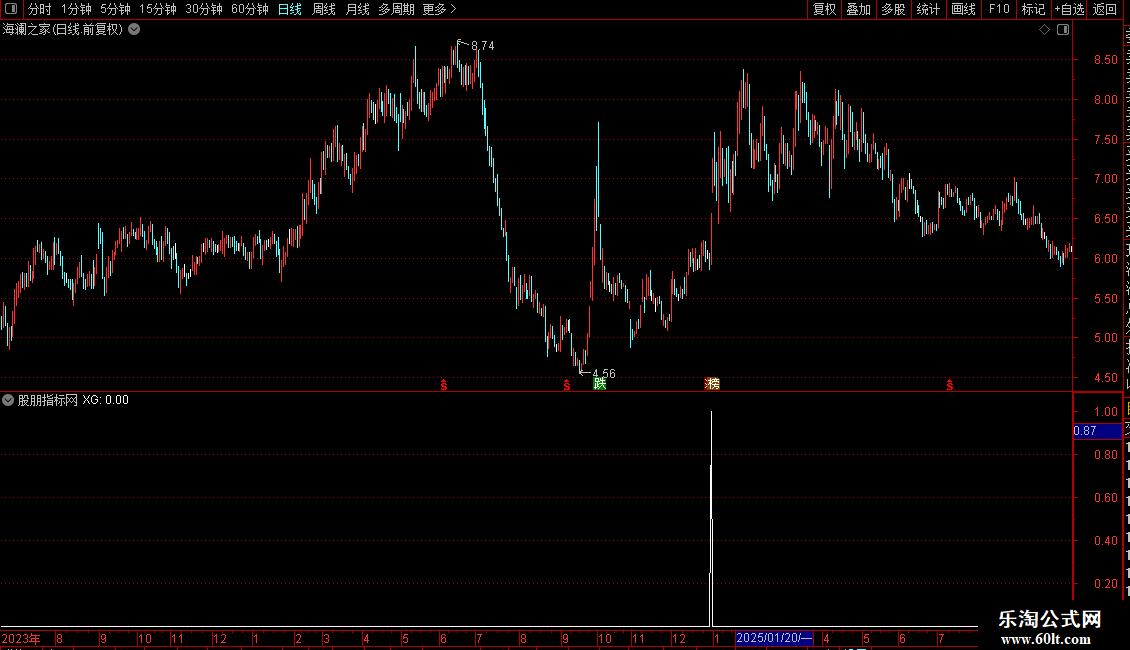Click the orange 榜 marker icon
Image resolution: width=1130 pixels, height=650 pixels.
(712, 383)
